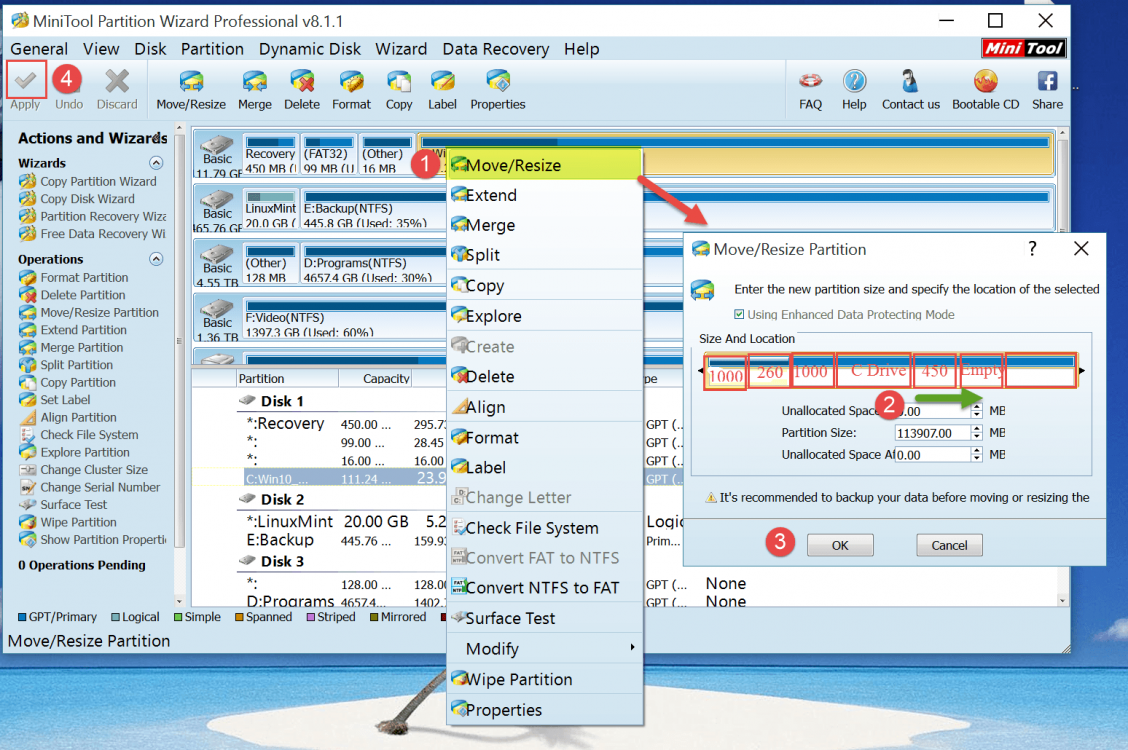Choose Split in the context menu
1128x750 pixels.
[545, 255]
